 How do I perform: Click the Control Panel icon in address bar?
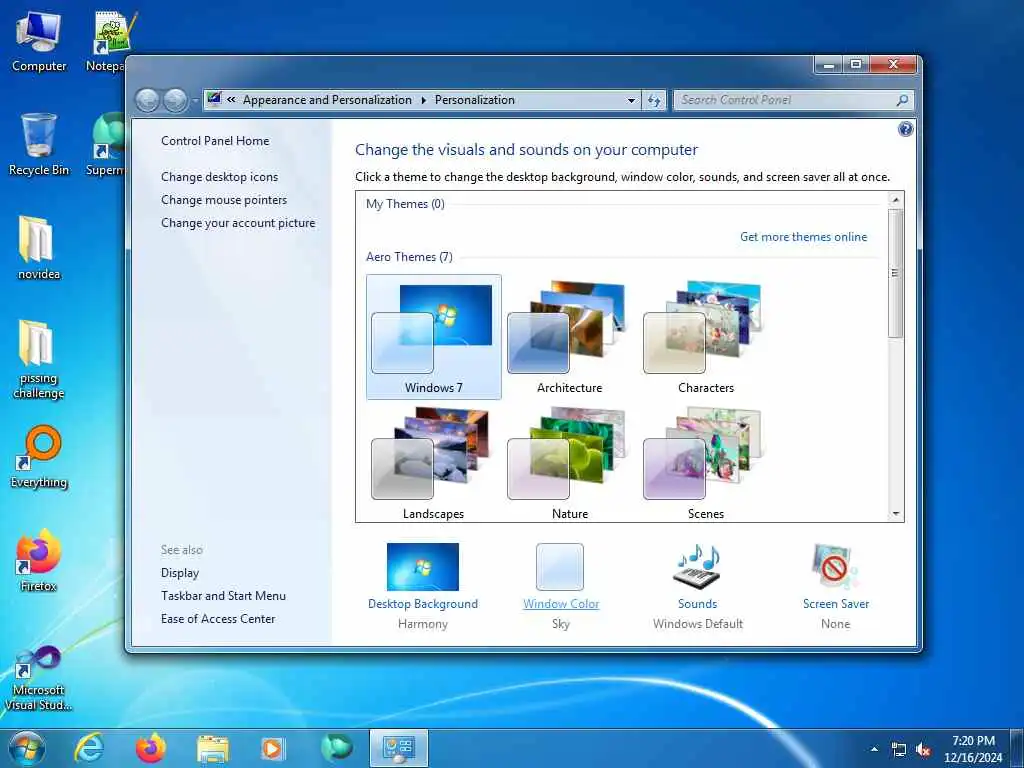point(214,99)
